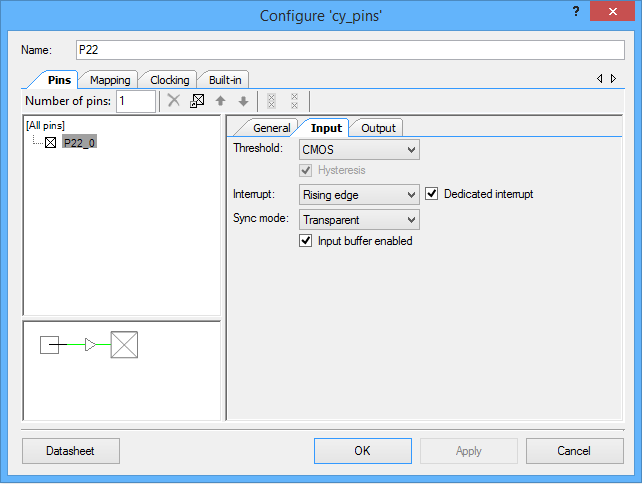Switch to the Pins tab

(x=59, y=80)
